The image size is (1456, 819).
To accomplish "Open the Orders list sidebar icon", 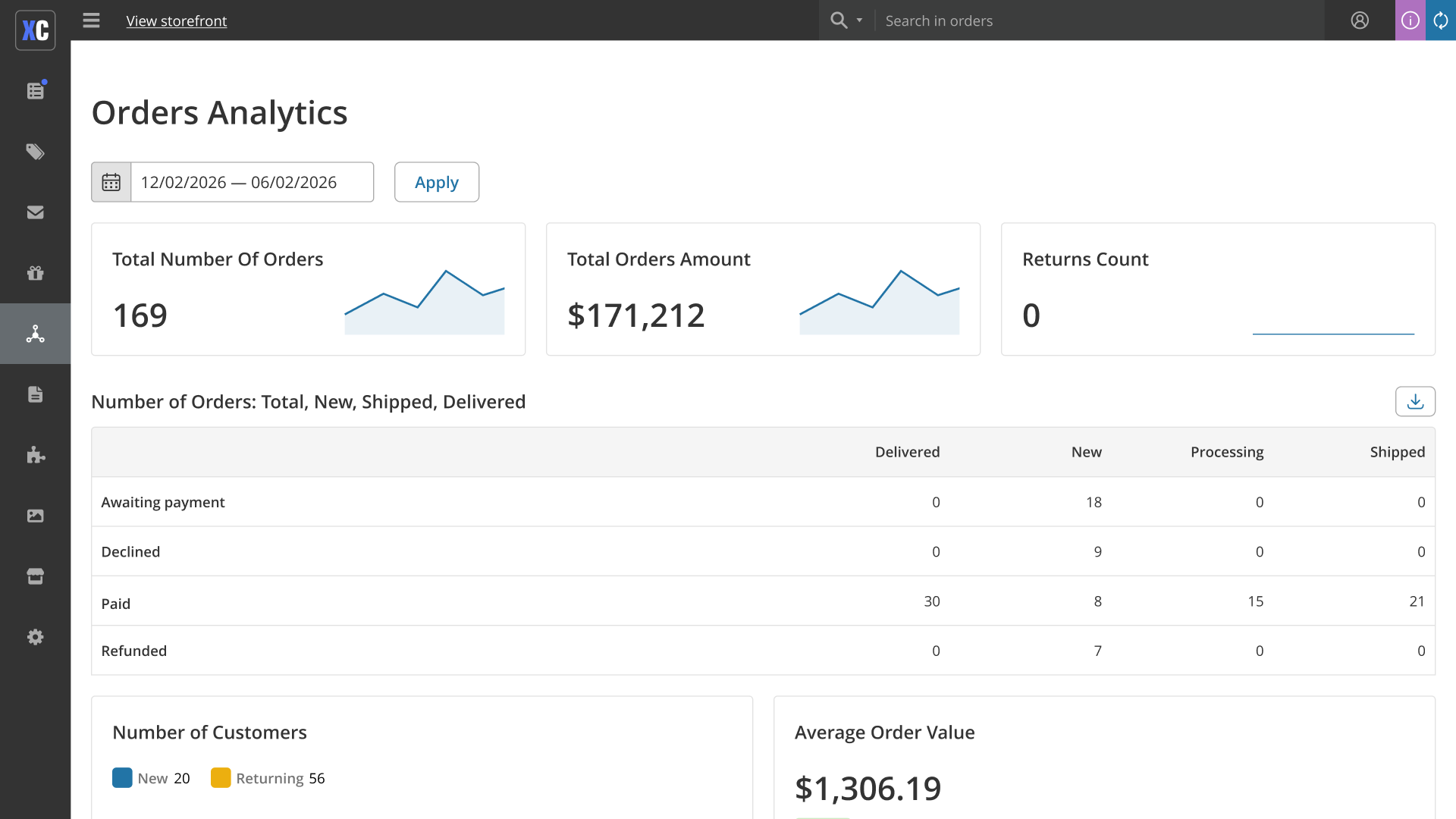I will pyautogui.click(x=36, y=91).
